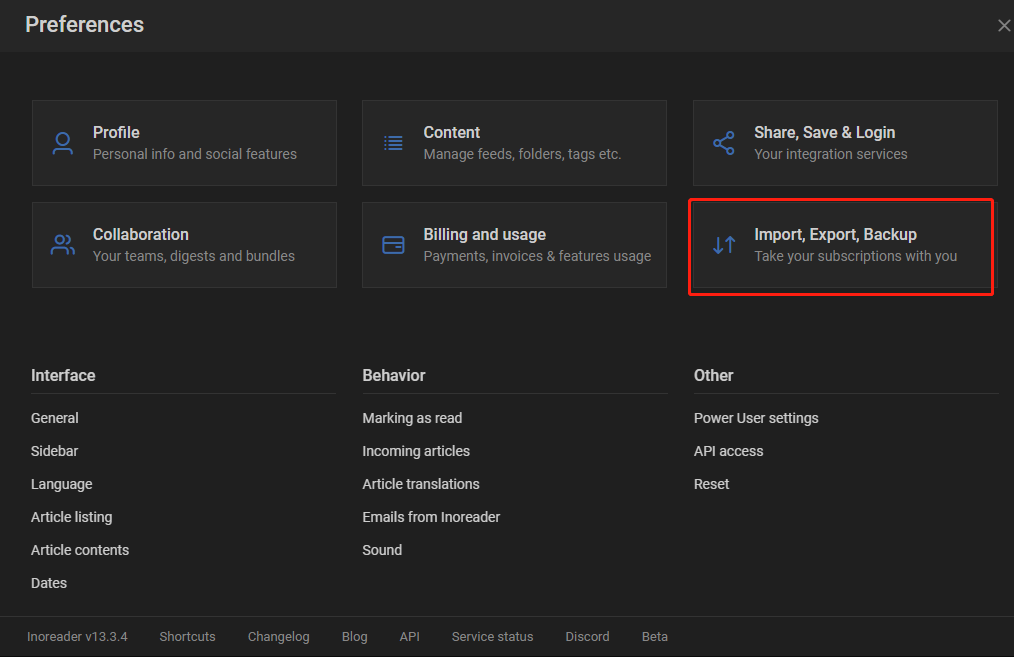Open API access settings
1014x657 pixels.
click(x=728, y=451)
